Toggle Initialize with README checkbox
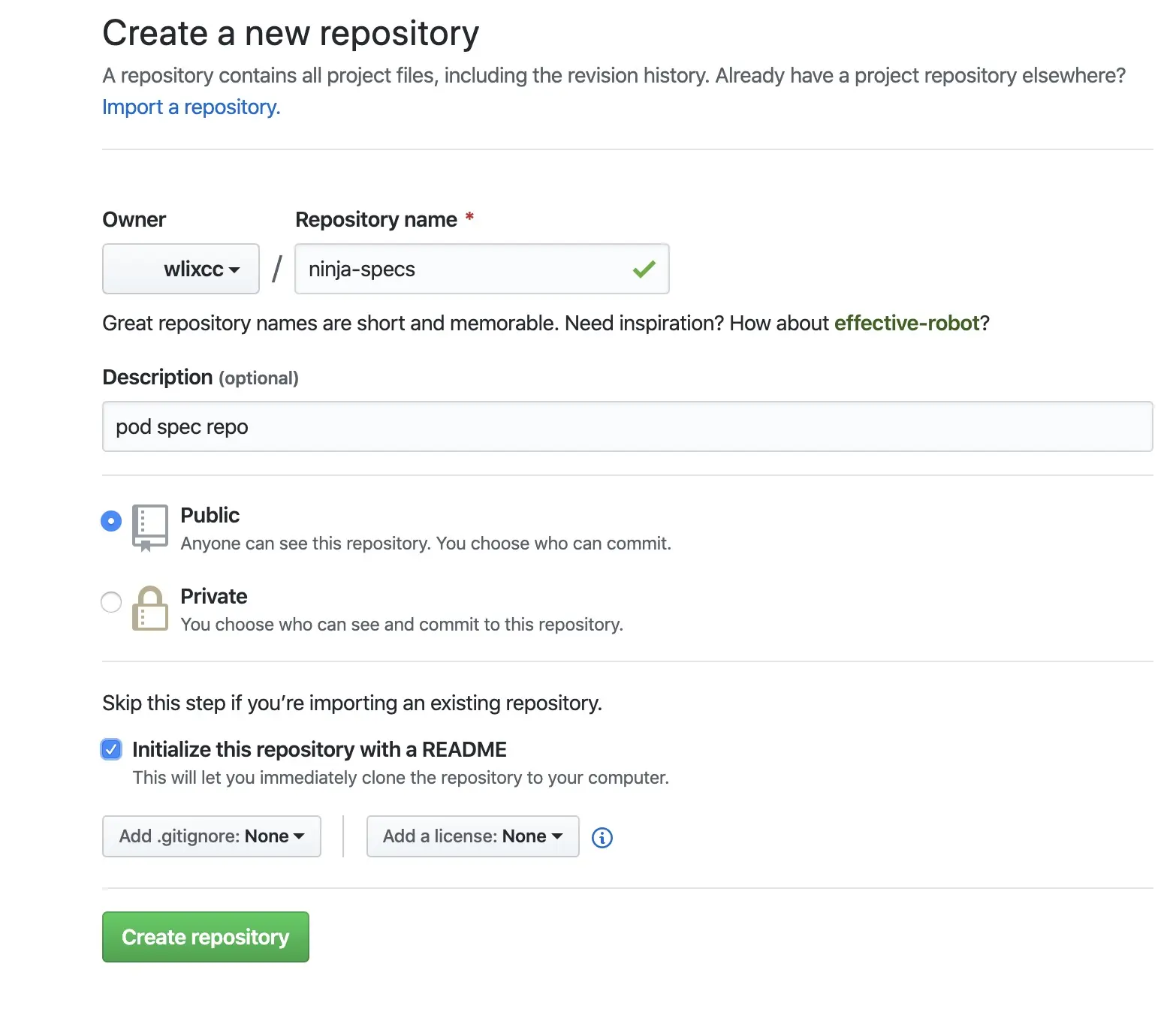This screenshot has height=1015, width=1176. [111, 749]
